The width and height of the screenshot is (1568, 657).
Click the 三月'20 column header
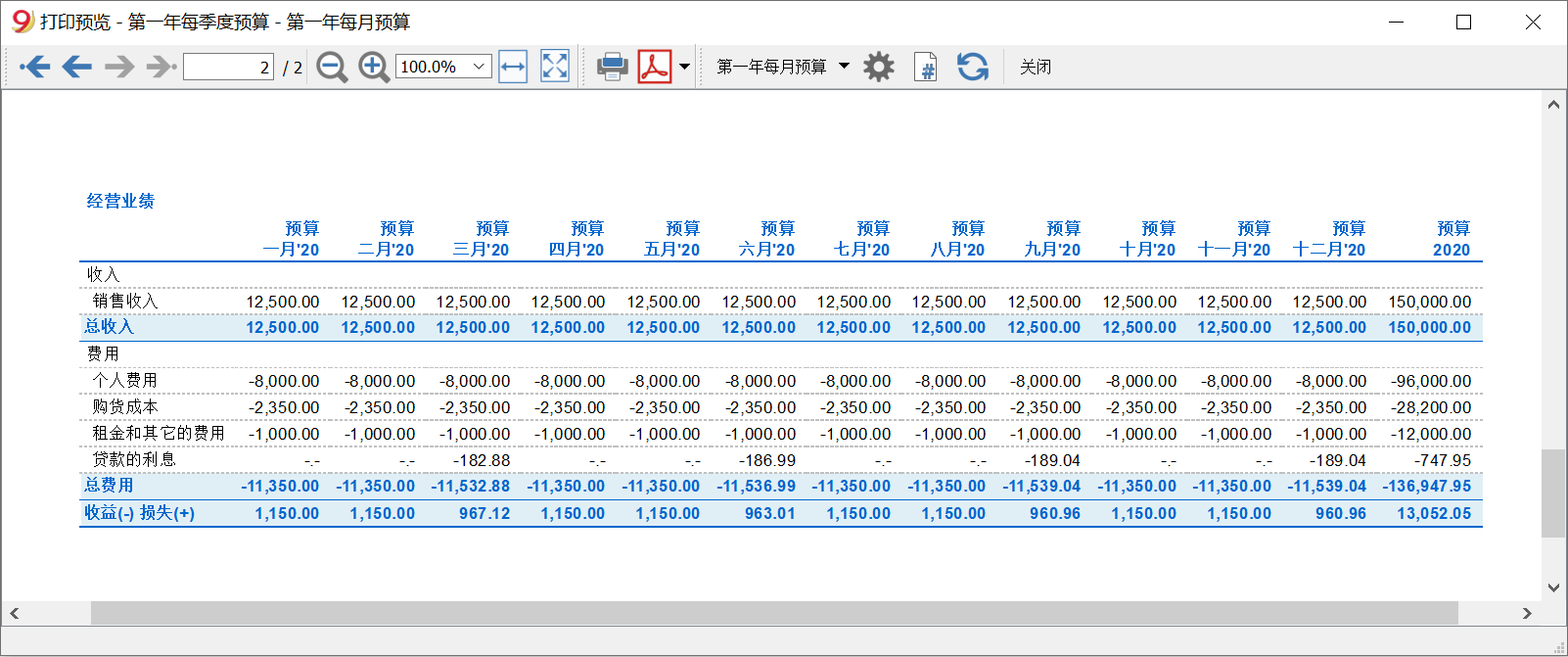[482, 250]
